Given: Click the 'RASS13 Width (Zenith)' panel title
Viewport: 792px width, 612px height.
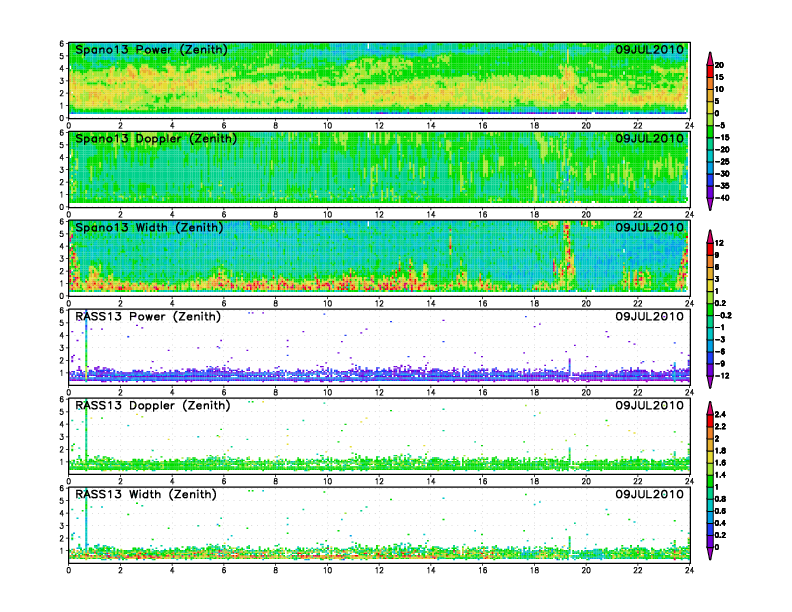Looking at the screenshot, I should (x=146, y=494).
